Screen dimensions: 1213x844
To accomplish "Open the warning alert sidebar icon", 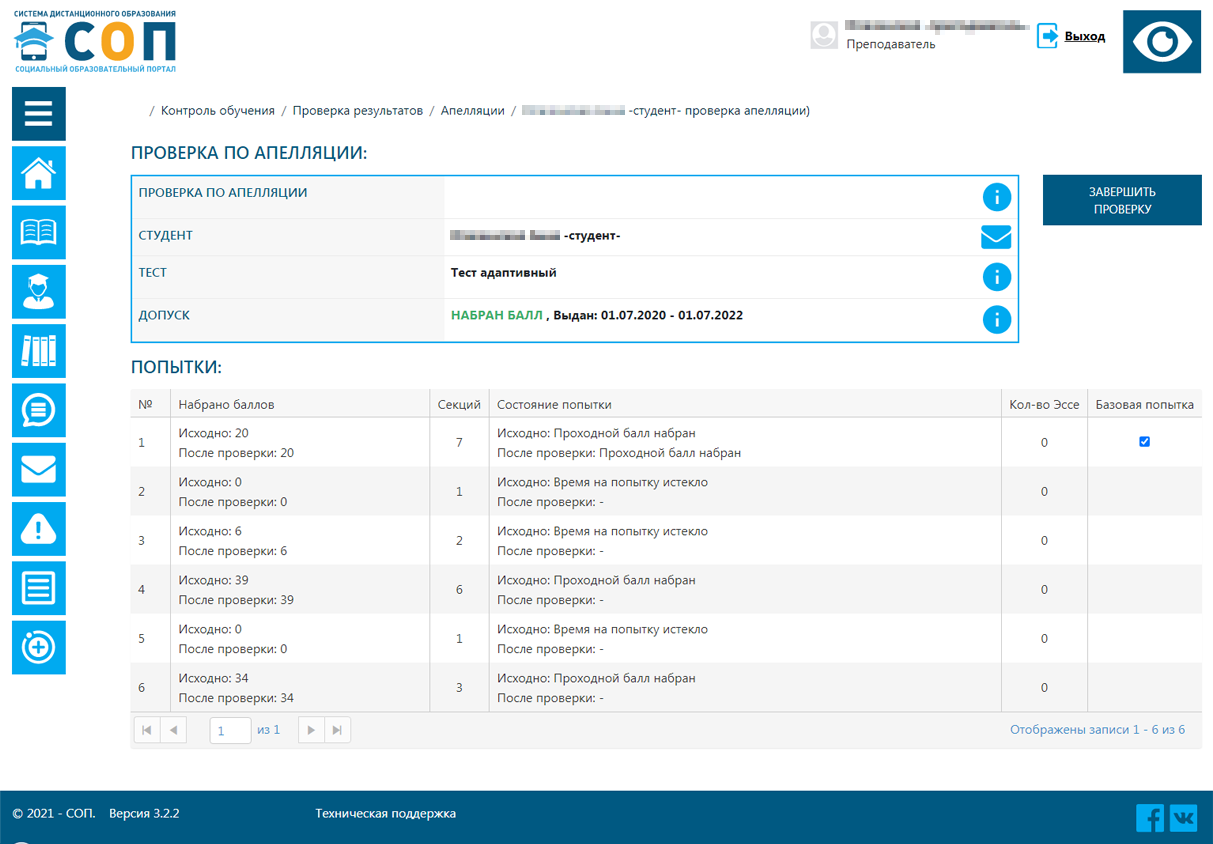I will click(38, 528).
